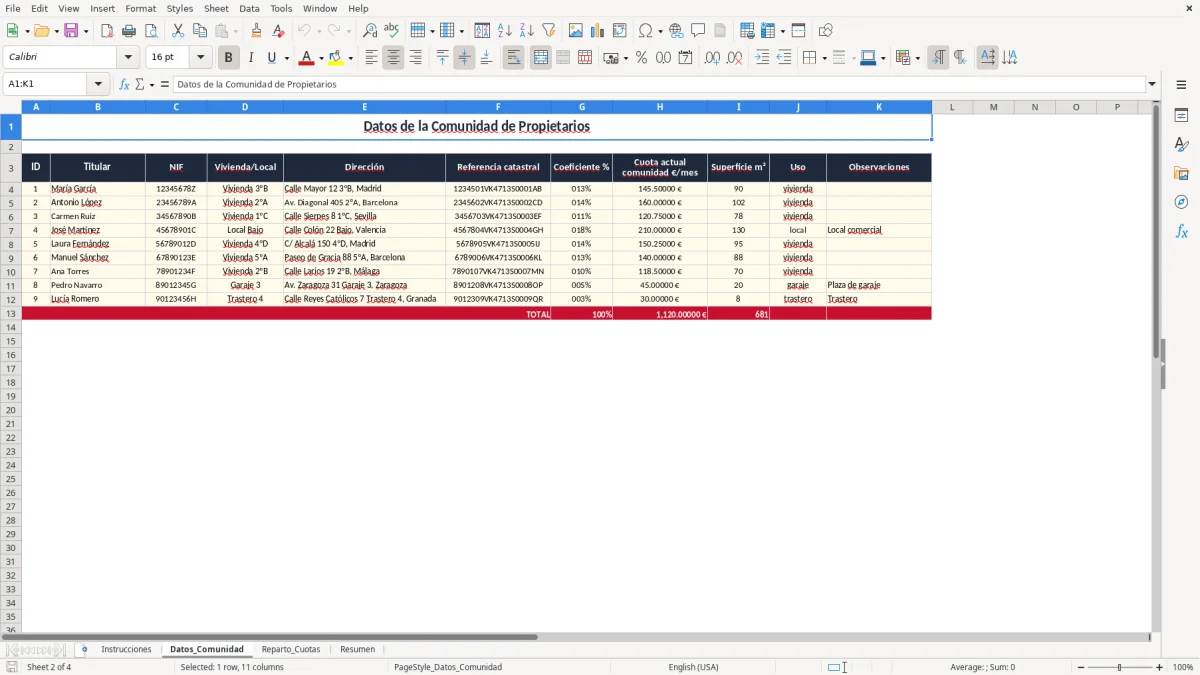This screenshot has width=1200, height=675.
Task: Toggle Merge and Center Cells
Action: [x=541, y=58]
